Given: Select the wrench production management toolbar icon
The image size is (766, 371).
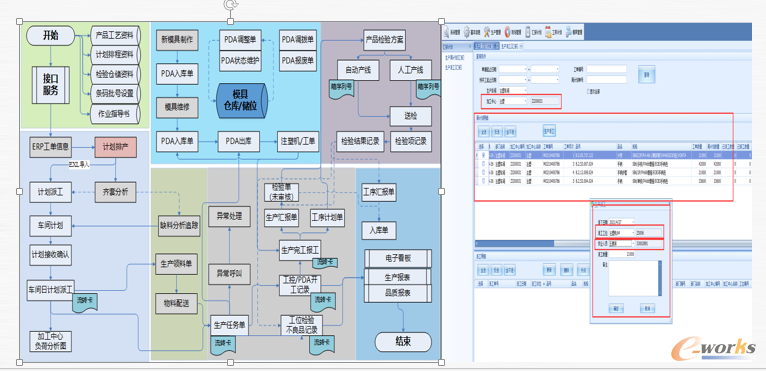Looking at the screenshot, I should pyautogui.click(x=487, y=32).
